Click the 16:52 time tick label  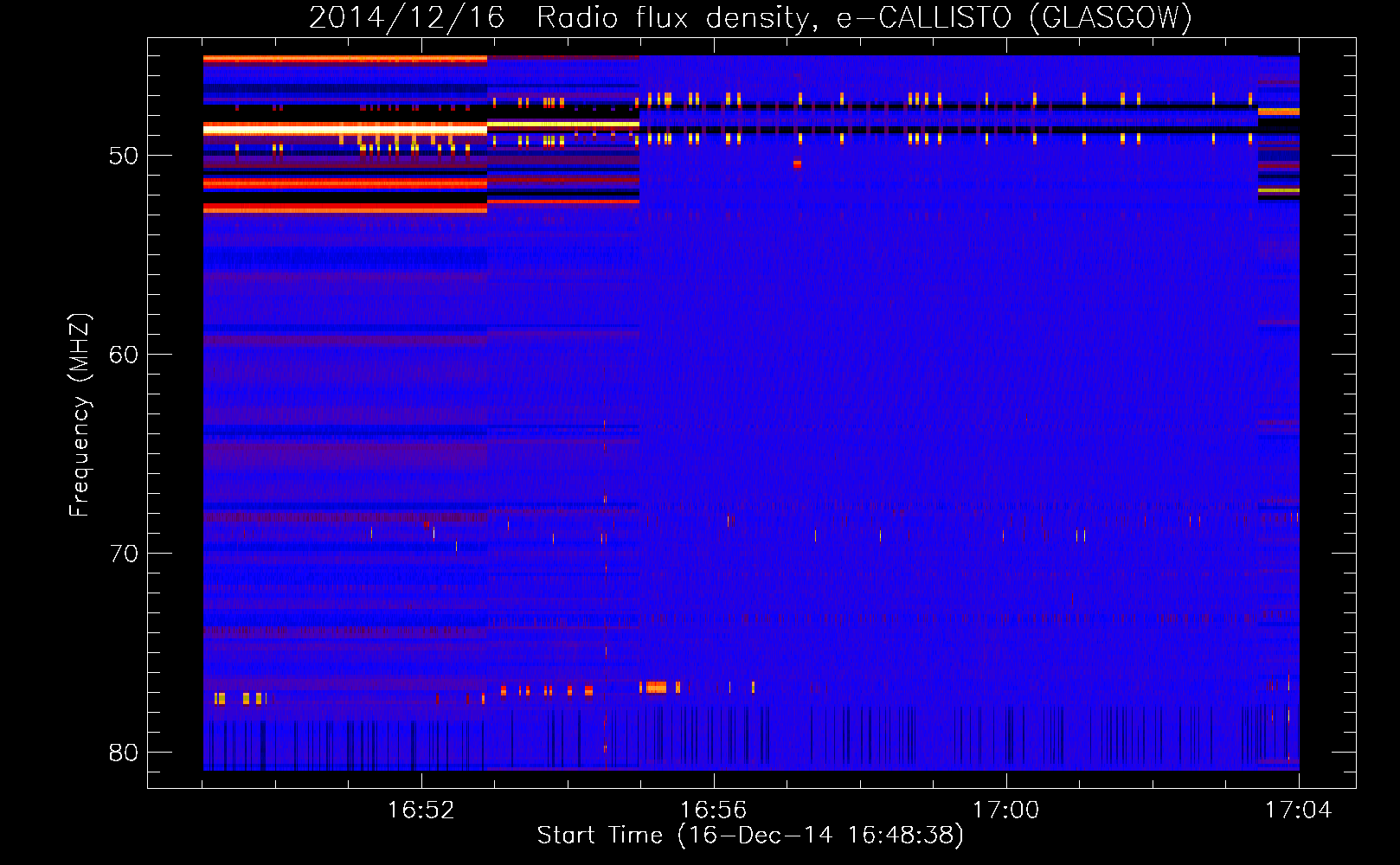(x=421, y=811)
